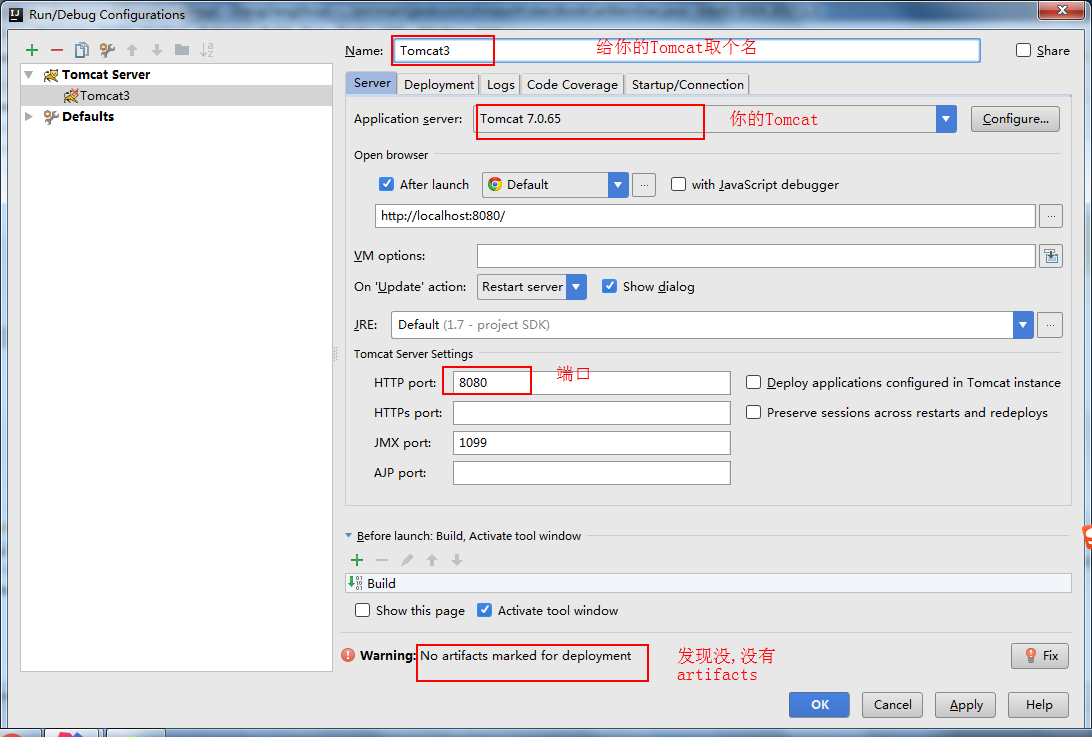The image size is (1092, 737).
Task: Switch to the Server tab
Action: 372,83
